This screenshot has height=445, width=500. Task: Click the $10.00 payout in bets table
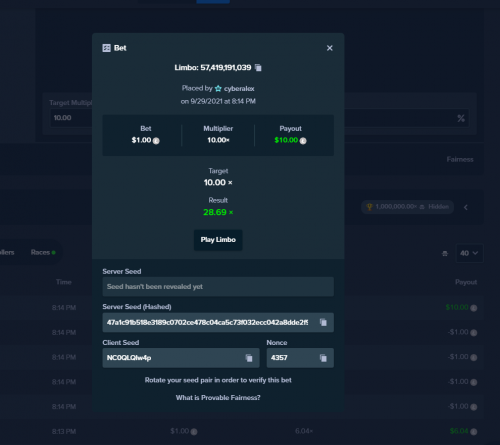[457, 307]
